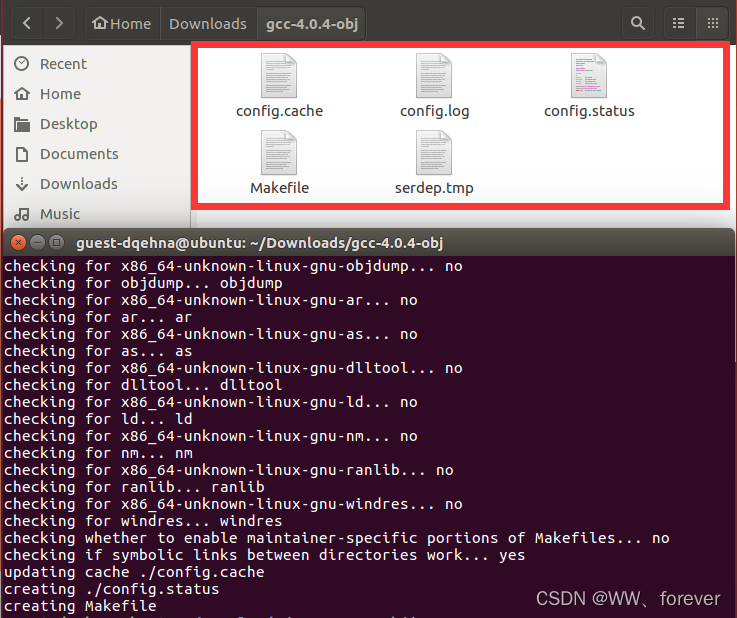This screenshot has height=618, width=737.
Task: Go back with the left arrow button
Action: [27, 23]
